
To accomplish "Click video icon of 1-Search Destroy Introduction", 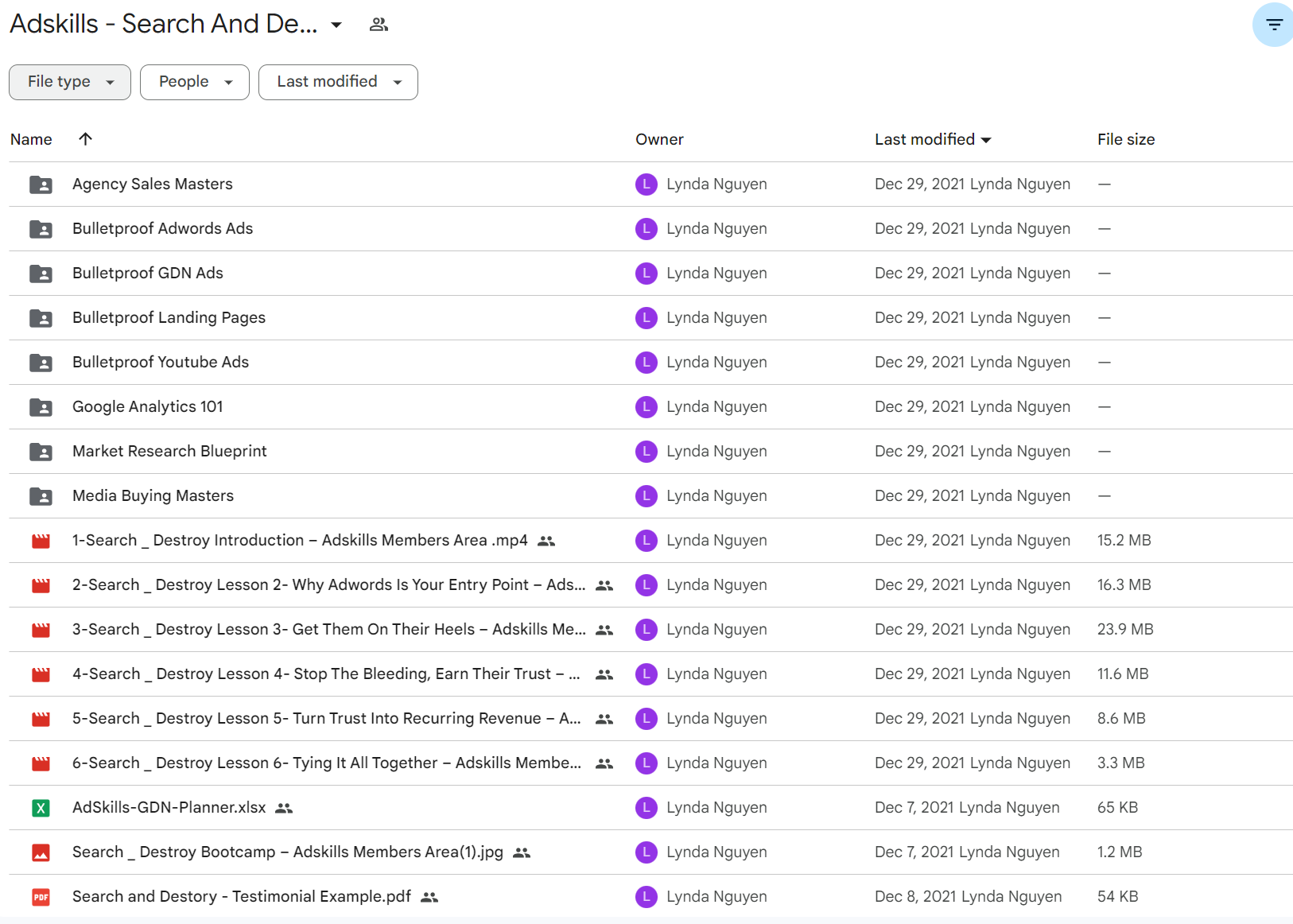I will [41, 541].
